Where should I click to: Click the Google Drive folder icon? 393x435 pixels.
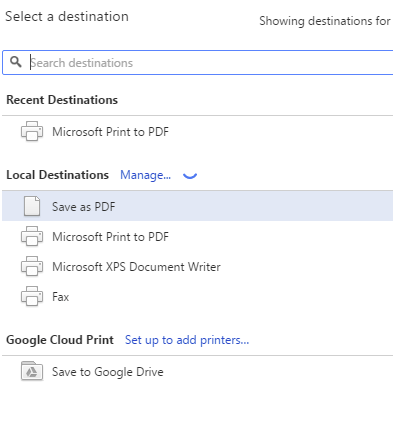click(32, 371)
